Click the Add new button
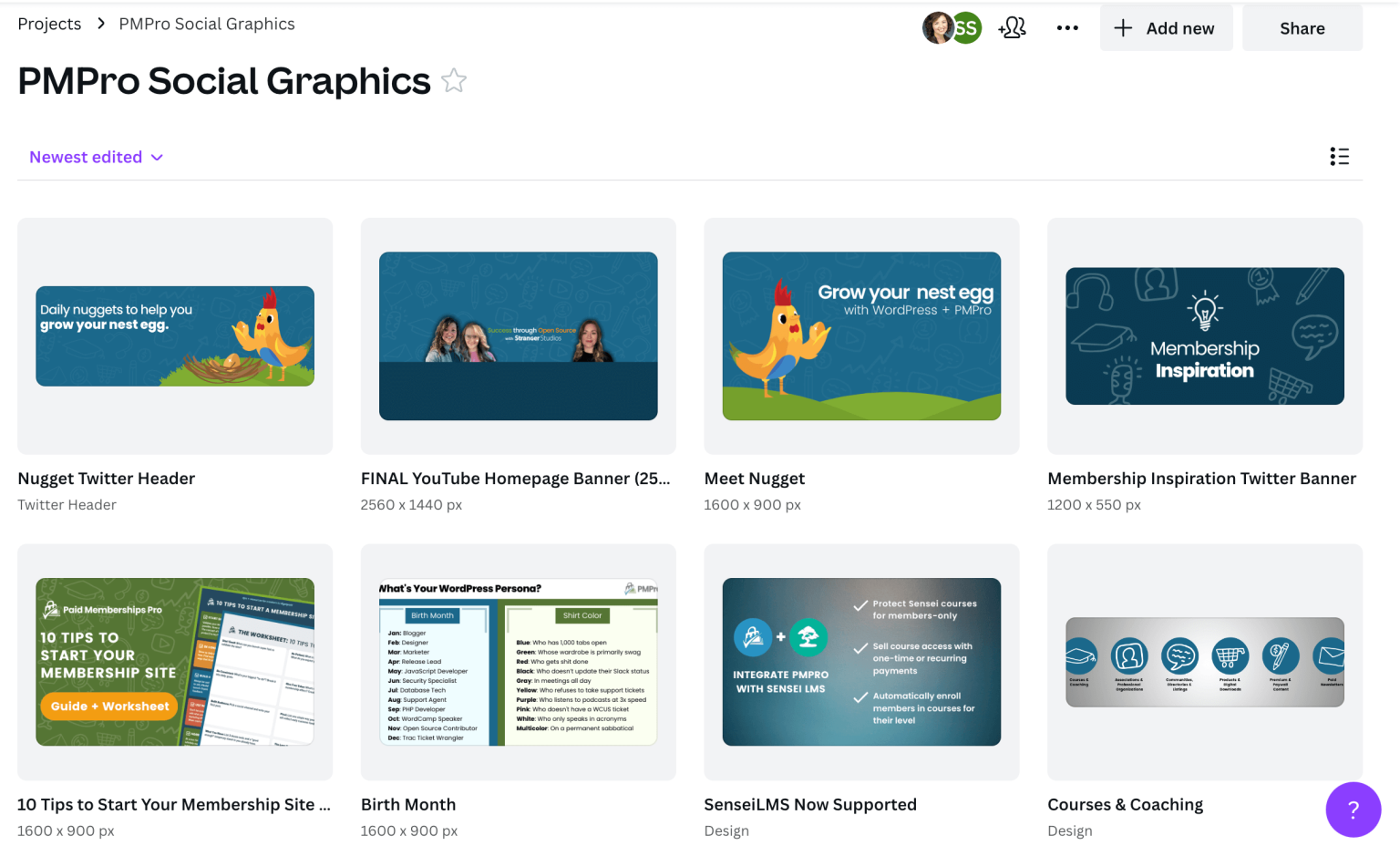 tap(1167, 27)
